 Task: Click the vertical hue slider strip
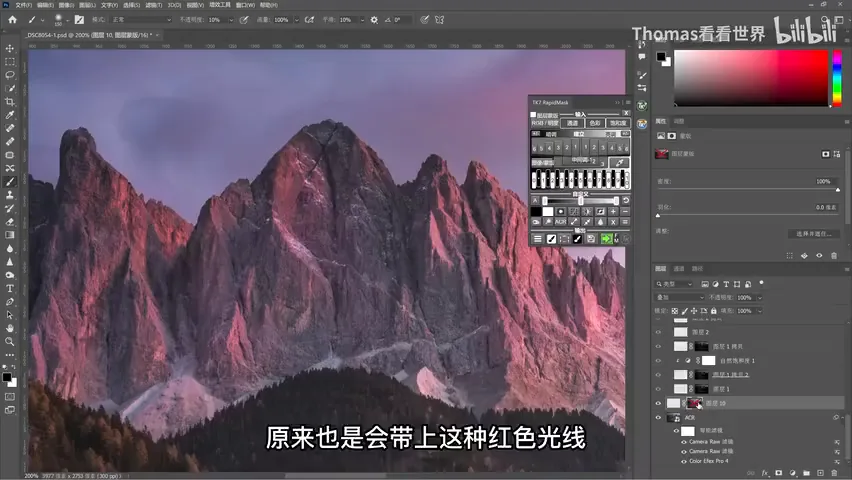point(837,78)
